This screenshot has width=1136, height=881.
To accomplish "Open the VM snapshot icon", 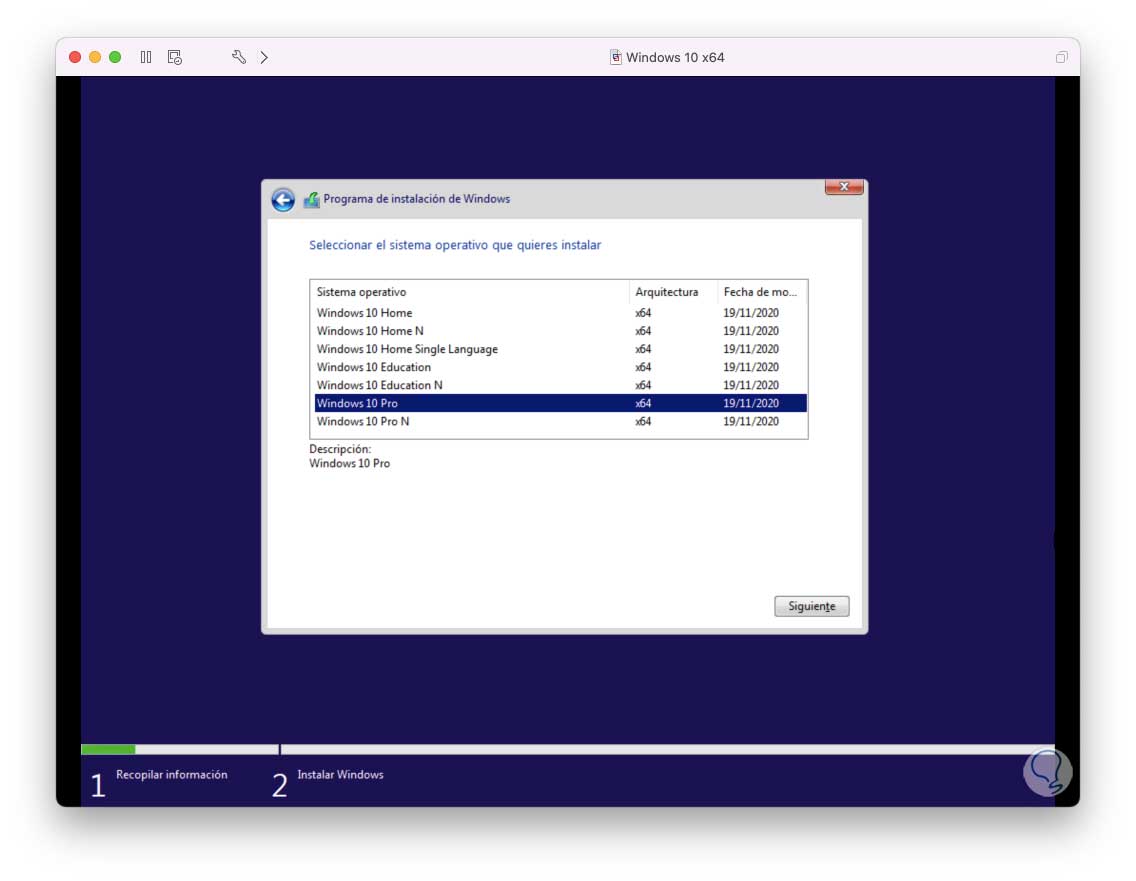I will pos(175,57).
